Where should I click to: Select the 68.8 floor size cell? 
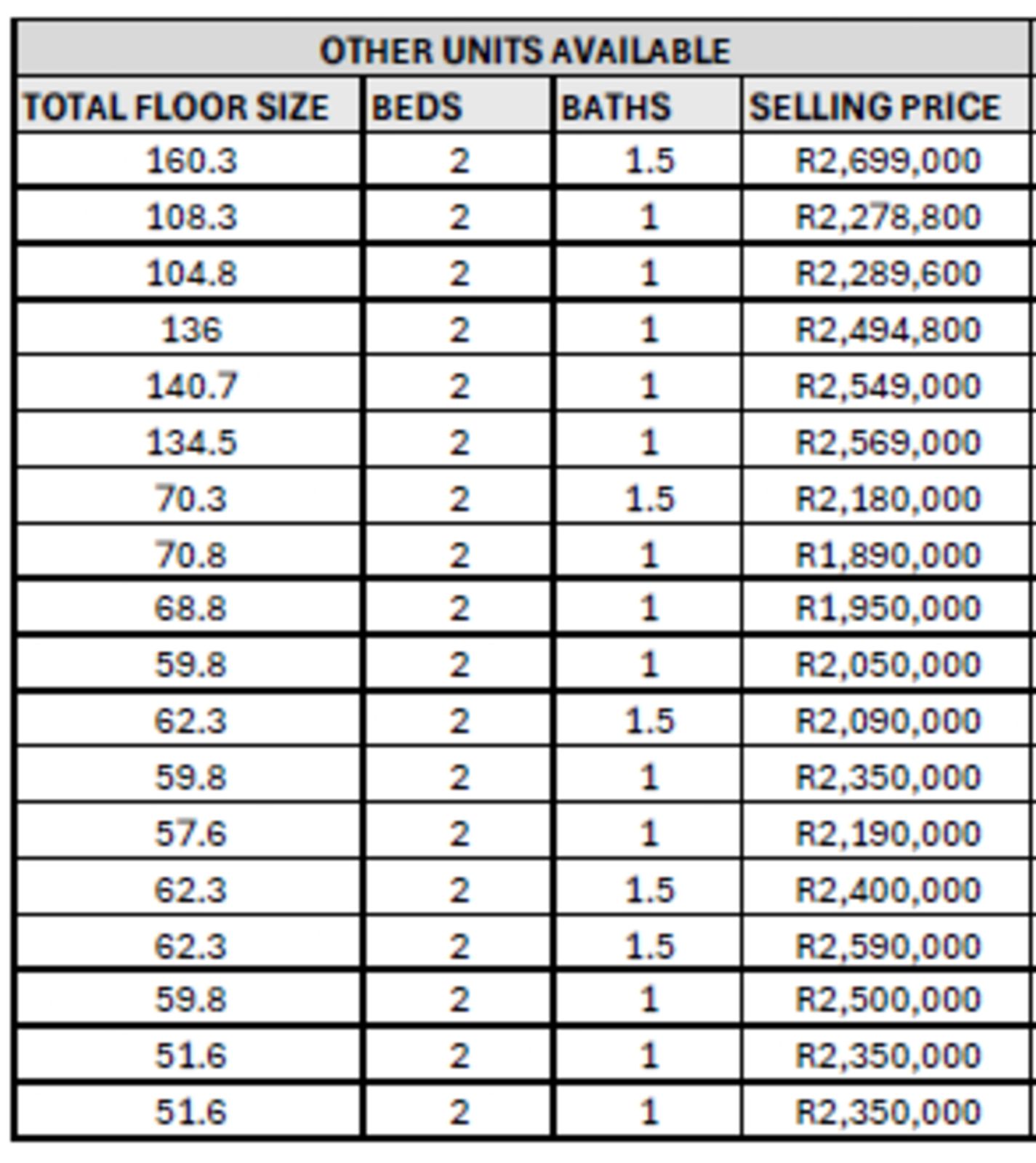[x=191, y=608]
